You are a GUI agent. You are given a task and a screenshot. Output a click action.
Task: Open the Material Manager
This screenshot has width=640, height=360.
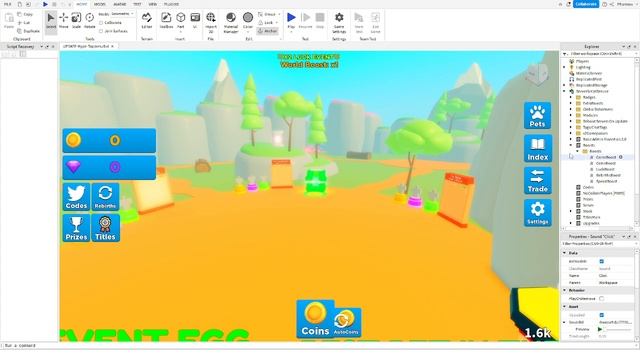click(231, 22)
